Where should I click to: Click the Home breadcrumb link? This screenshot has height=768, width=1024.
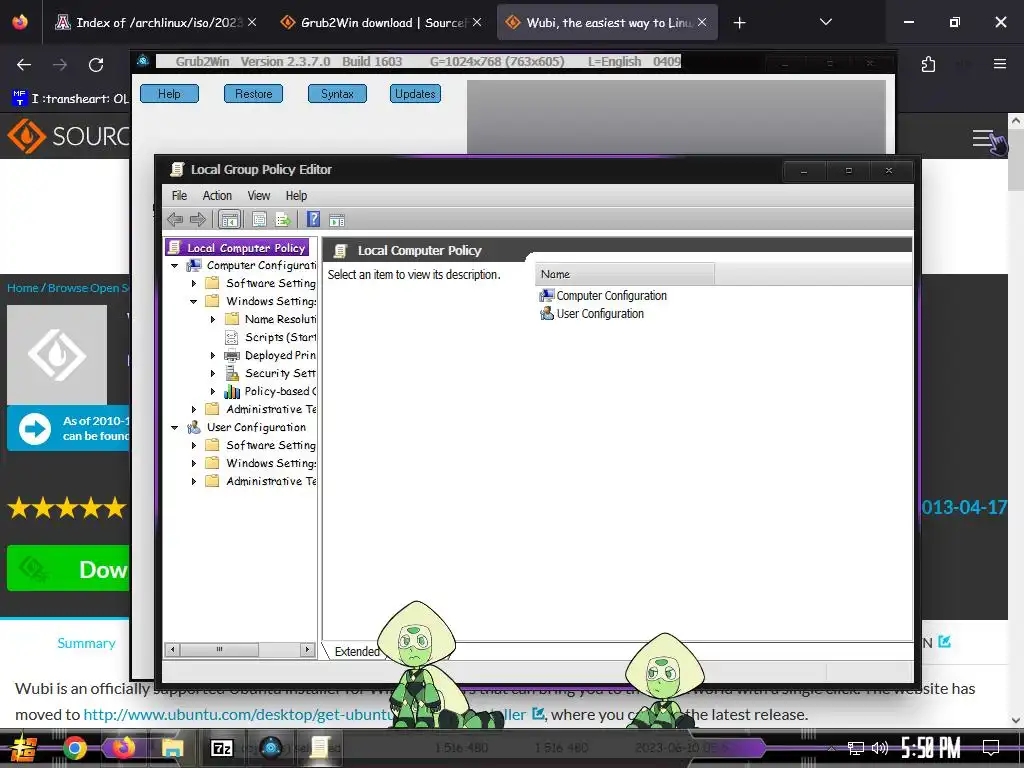23,288
